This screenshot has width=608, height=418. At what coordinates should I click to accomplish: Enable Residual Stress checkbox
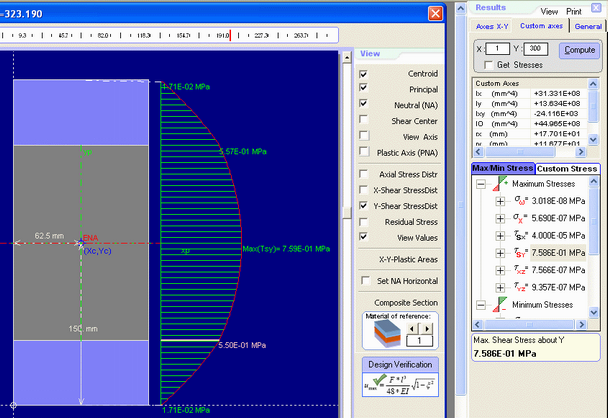click(x=363, y=222)
